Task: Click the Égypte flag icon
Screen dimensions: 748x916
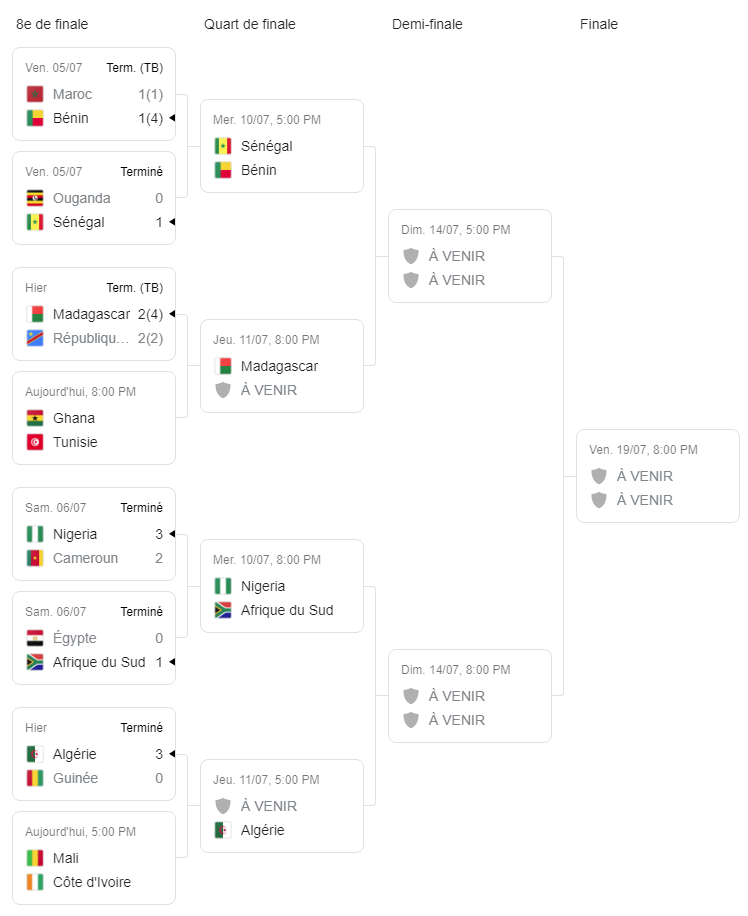Action: [35, 638]
